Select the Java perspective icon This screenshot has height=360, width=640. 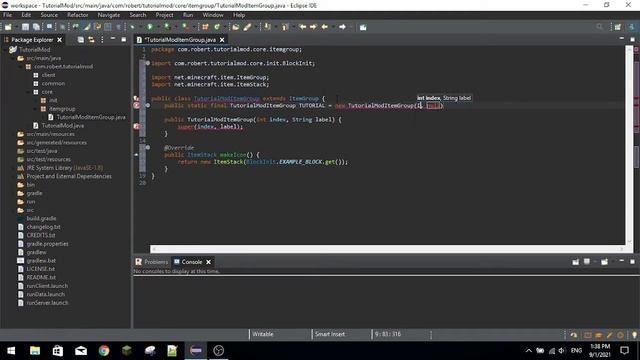pyautogui.click(x=632, y=27)
